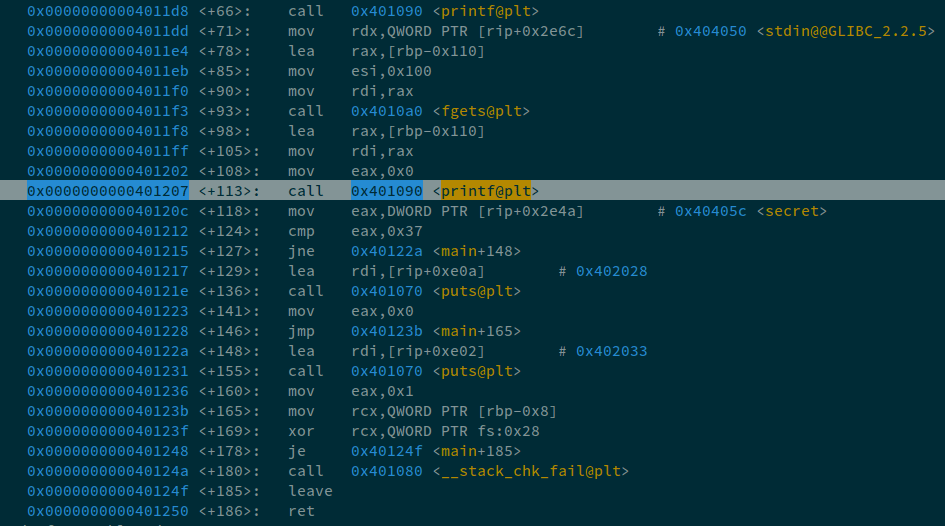Click the leave instruction mnemonic
This screenshot has width=945, height=526.
click(310, 491)
